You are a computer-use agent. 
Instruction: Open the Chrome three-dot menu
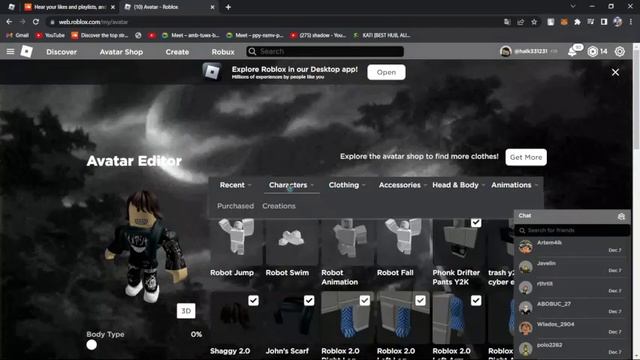(x=631, y=22)
